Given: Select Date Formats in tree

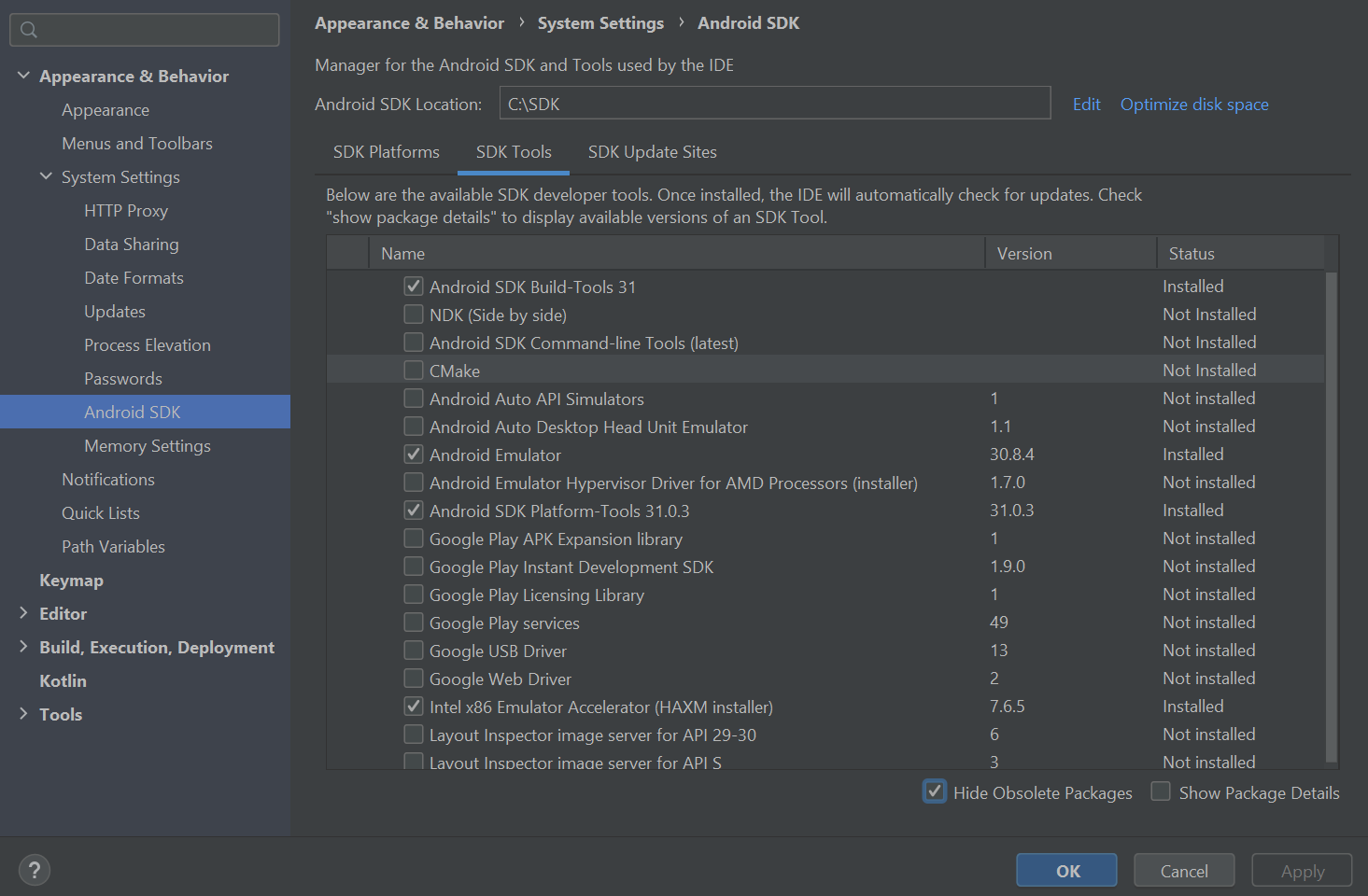Looking at the screenshot, I should coord(134,278).
